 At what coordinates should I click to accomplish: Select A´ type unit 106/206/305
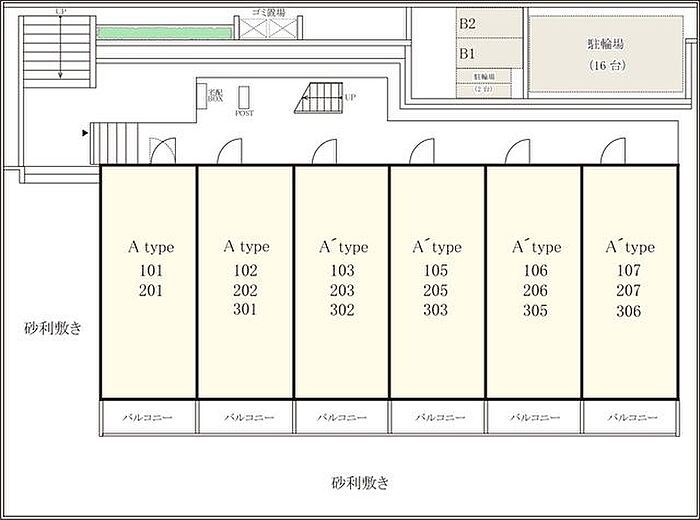[533, 282]
